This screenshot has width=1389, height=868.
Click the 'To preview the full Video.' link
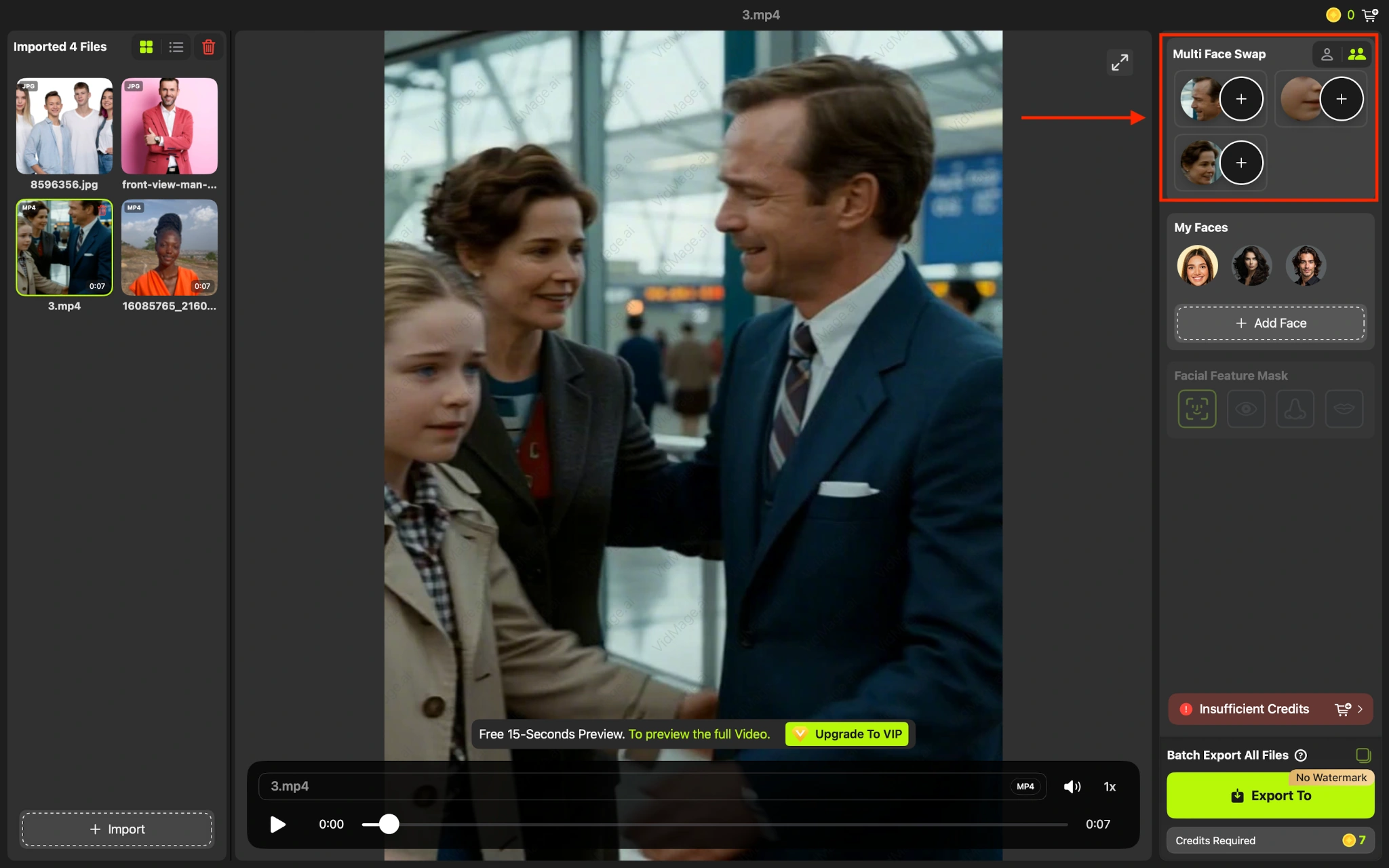(699, 734)
